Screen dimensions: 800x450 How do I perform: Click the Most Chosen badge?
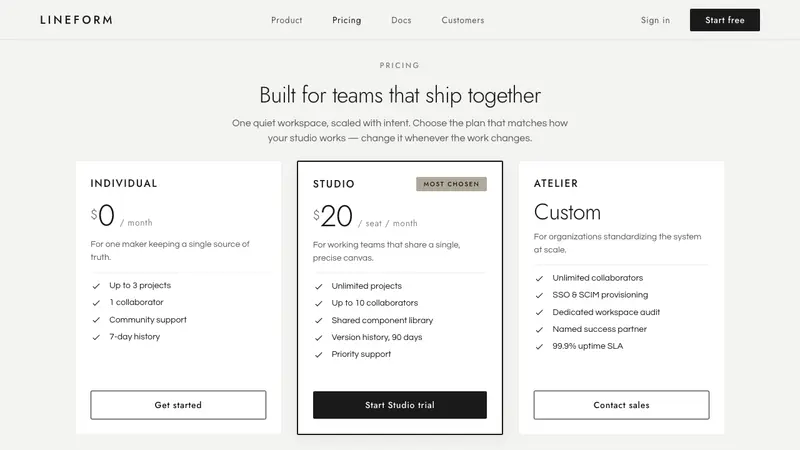coord(451,184)
